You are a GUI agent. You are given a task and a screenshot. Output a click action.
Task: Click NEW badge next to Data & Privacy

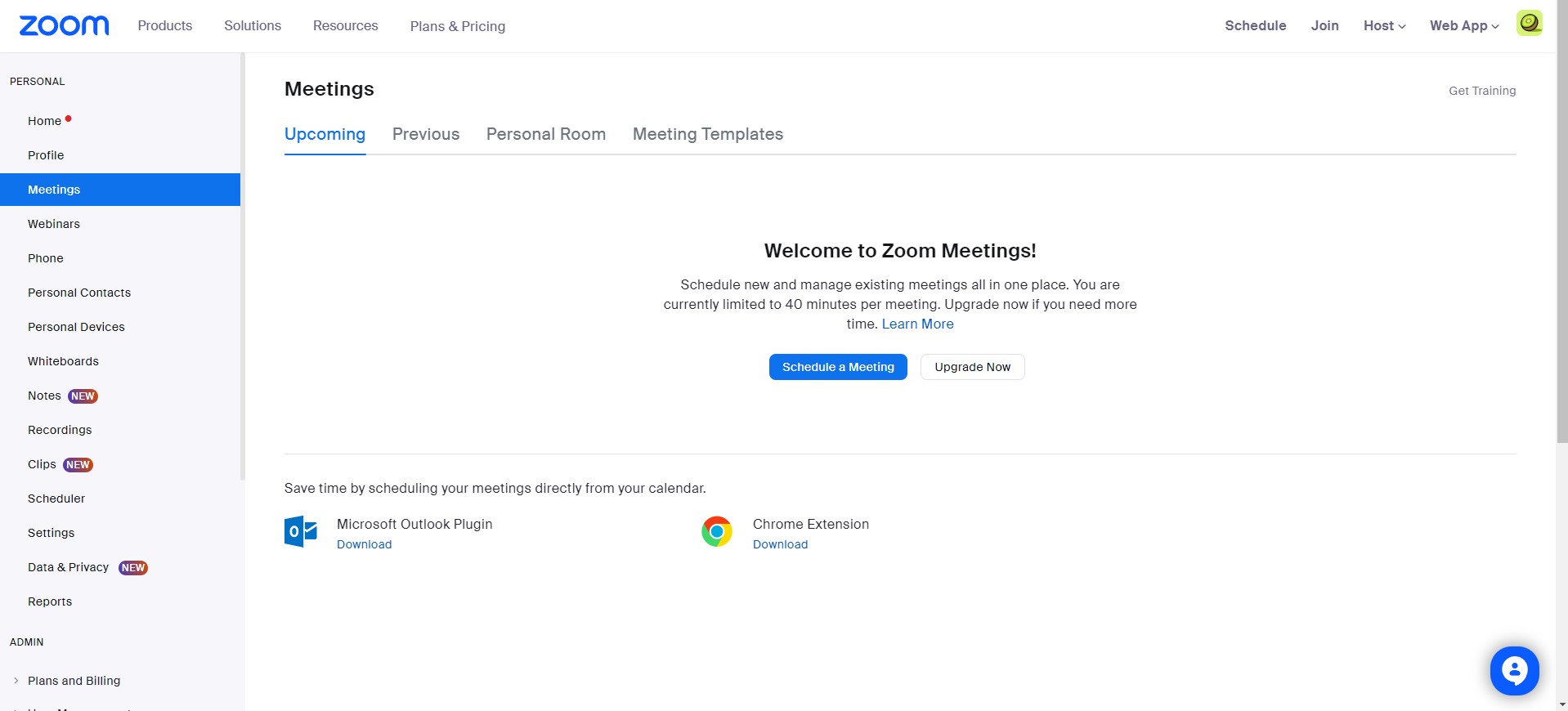(x=133, y=568)
